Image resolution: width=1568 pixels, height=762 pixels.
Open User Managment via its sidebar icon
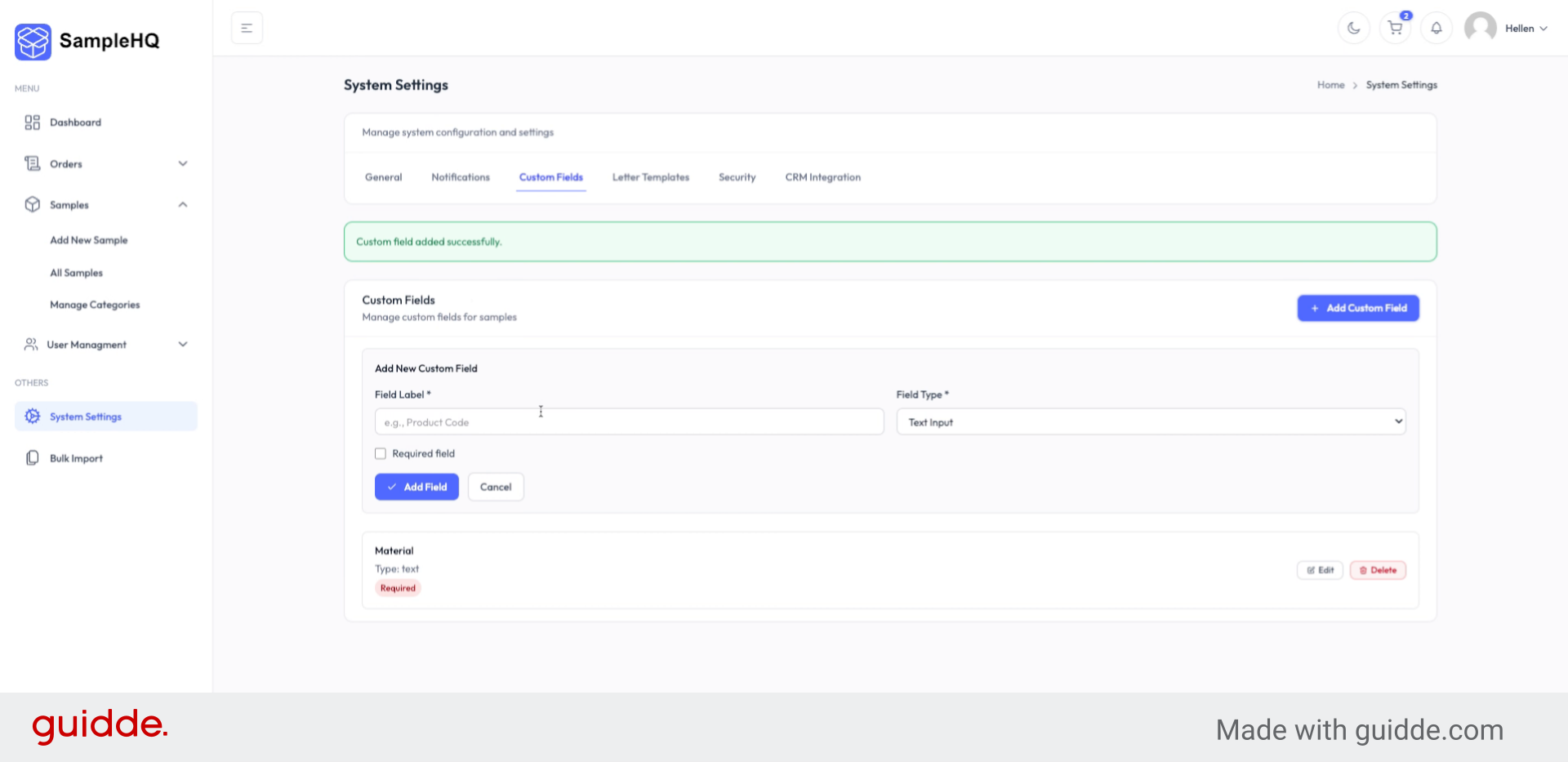pyautogui.click(x=31, y=344)
